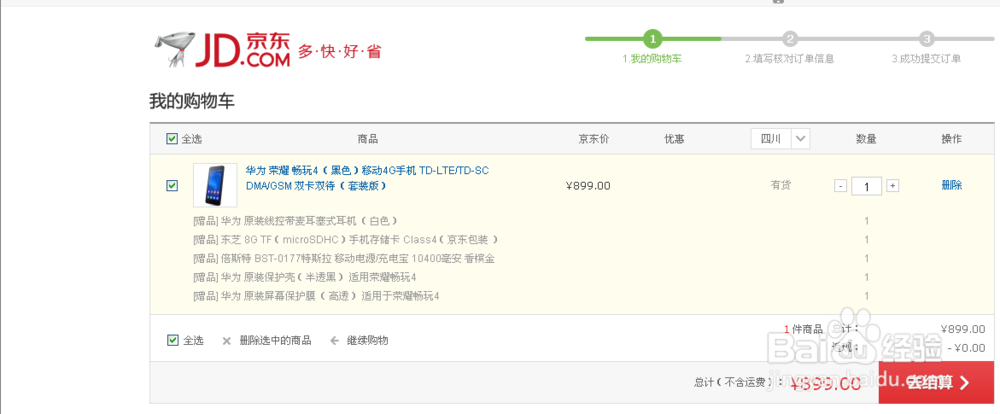Click the back arrow continue shopping icon

334,341
